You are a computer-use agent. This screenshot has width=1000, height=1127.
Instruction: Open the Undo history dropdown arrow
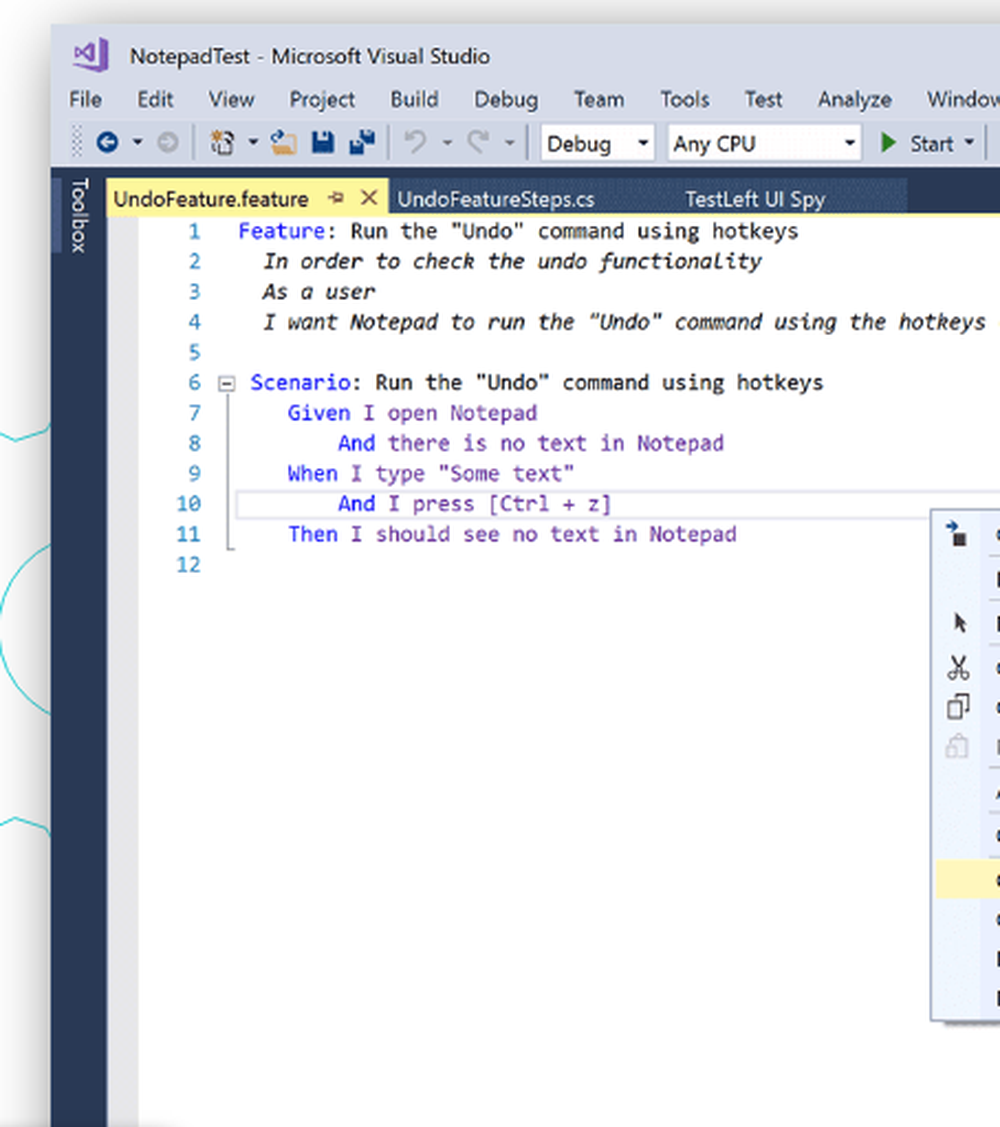click(x=447, y=143)
